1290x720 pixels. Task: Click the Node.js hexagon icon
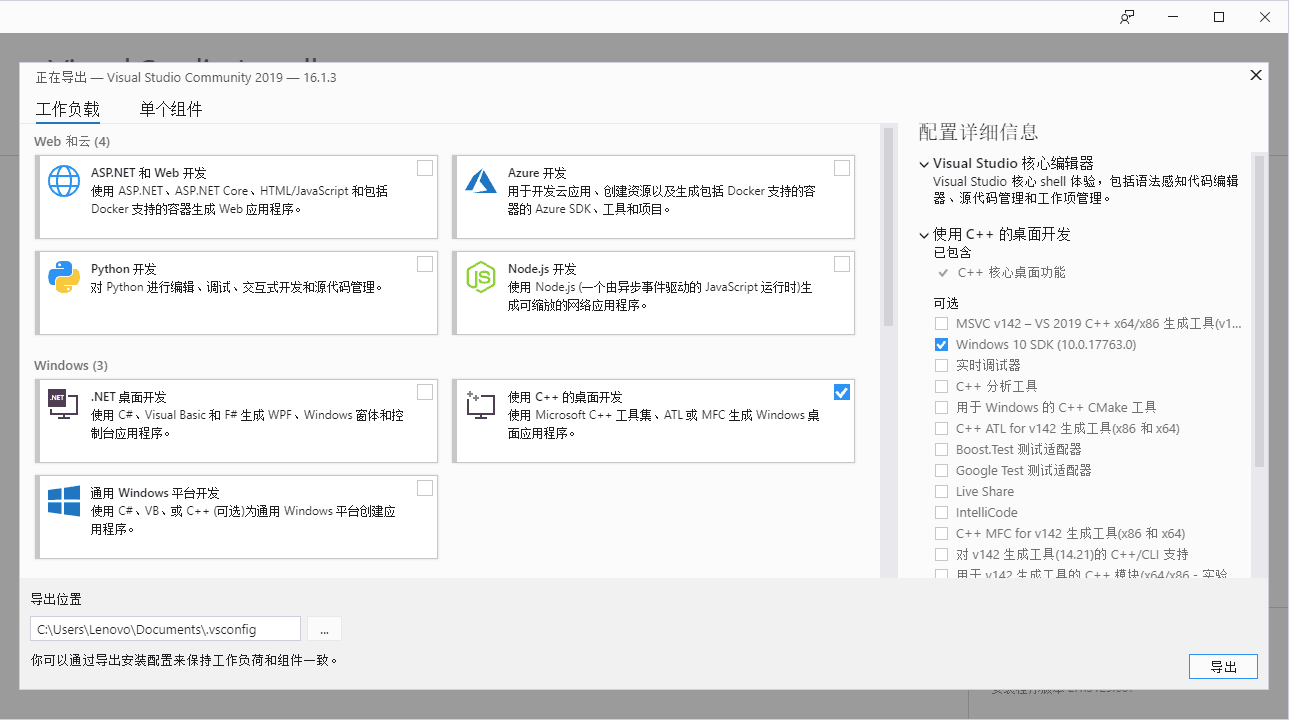click(481, 277)
